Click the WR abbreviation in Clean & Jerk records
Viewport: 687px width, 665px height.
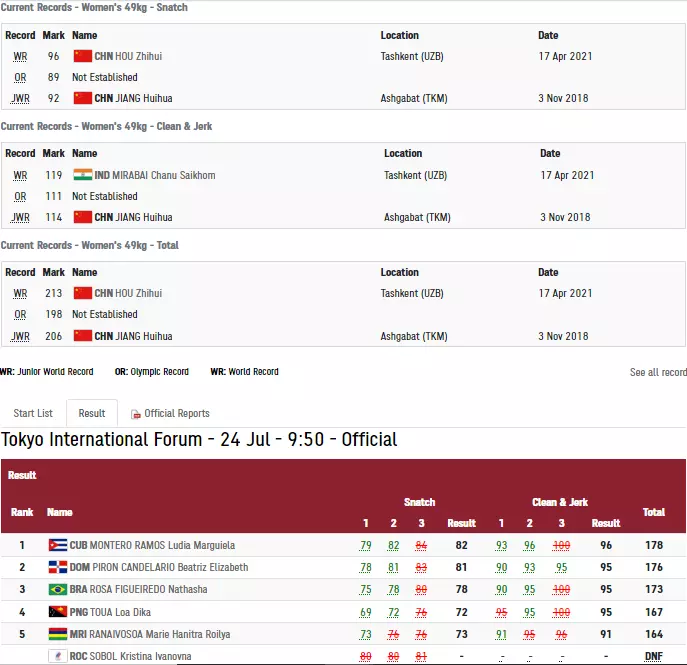[x=20, y=175]
